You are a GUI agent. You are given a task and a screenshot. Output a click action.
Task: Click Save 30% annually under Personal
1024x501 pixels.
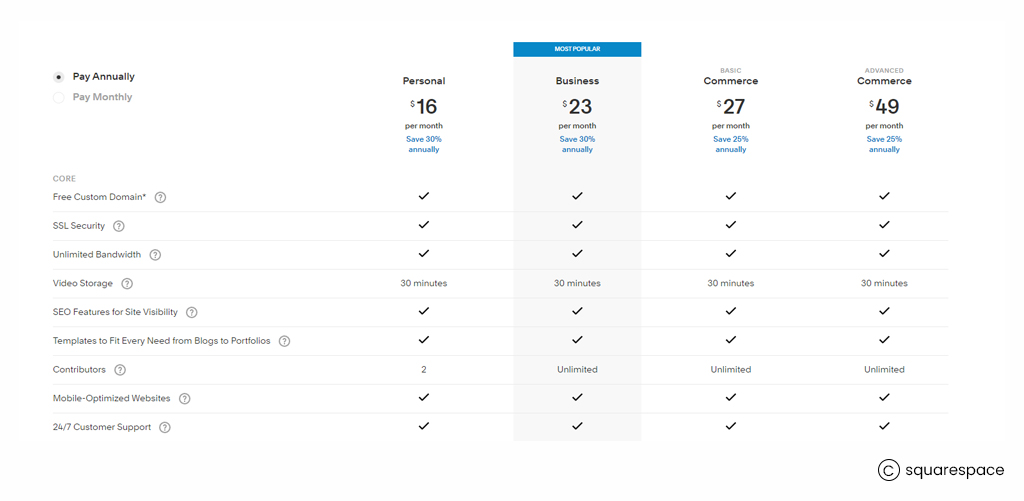pyautogui.click(x=424, y=144)
